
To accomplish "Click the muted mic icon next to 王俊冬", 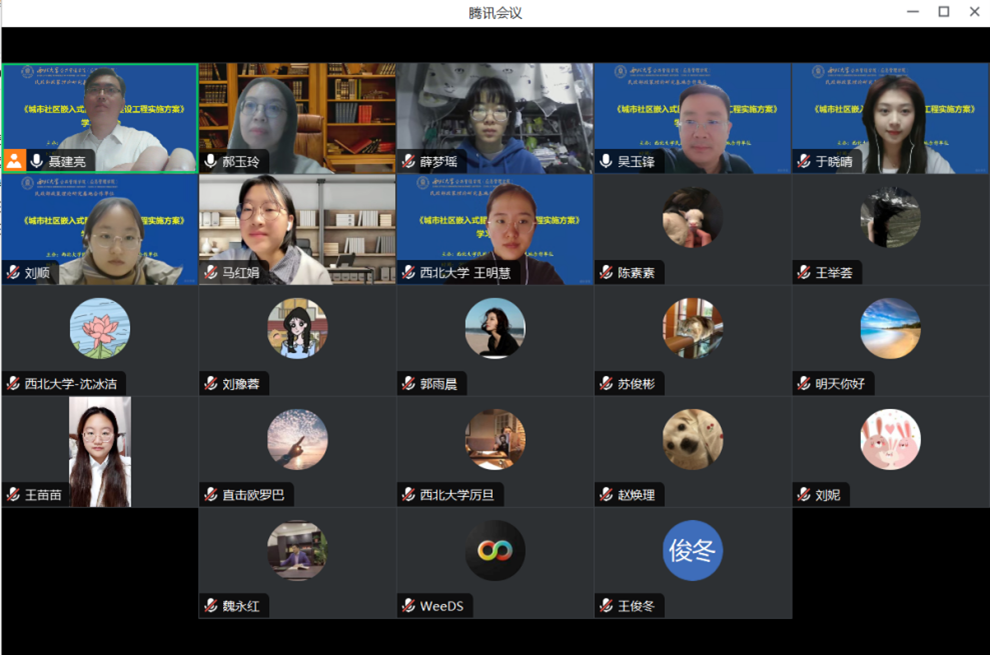I will (x=606, y=605).
